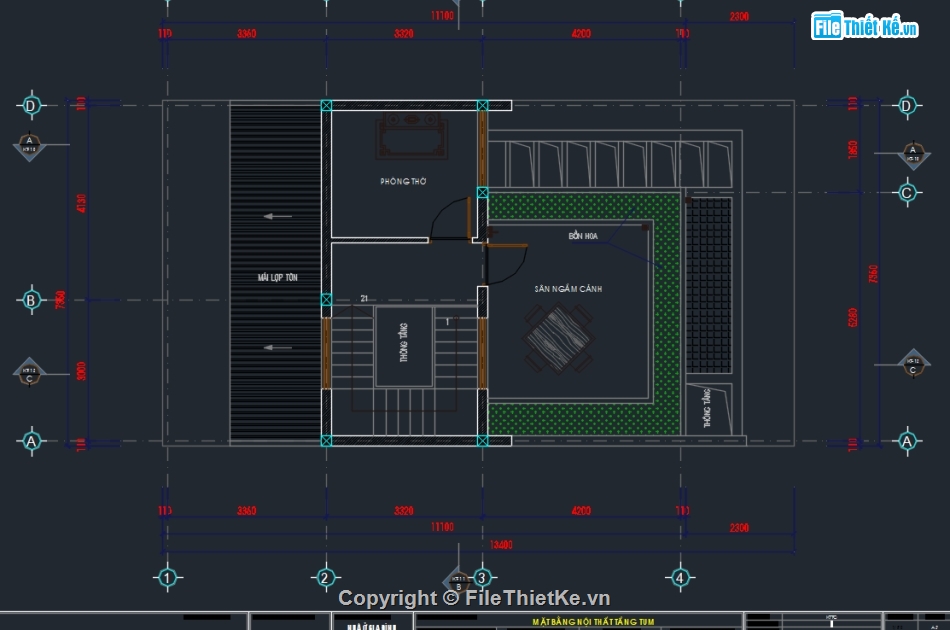Click the bottom 11100 dimension text
The width and height of the screenshot is (950, 630).
click(x=442, y=527)
